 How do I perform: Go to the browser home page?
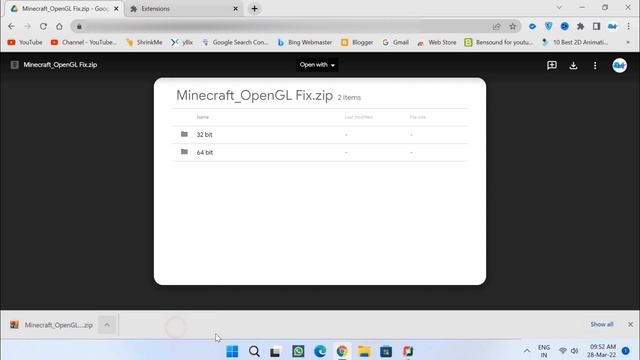point(59,26)
